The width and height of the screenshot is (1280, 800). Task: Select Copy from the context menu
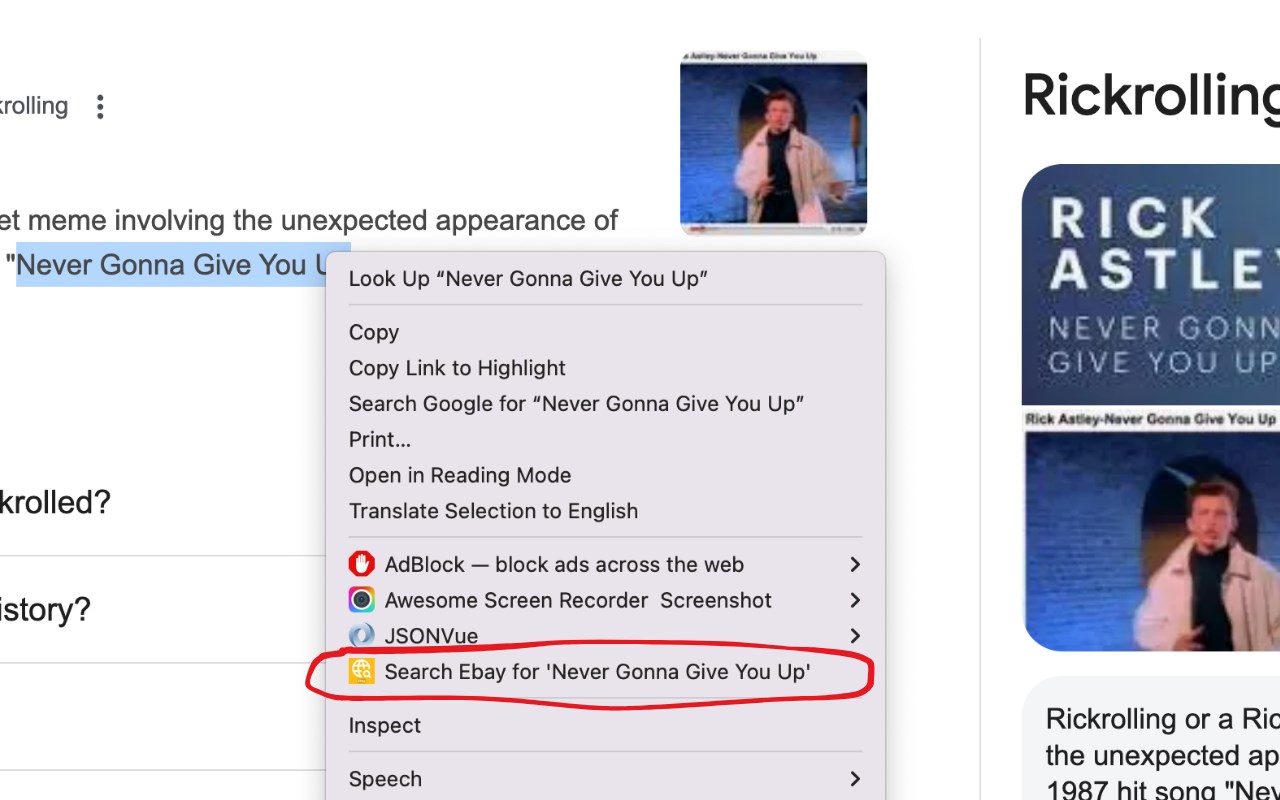pyautogui.click(x=374, y=332)
